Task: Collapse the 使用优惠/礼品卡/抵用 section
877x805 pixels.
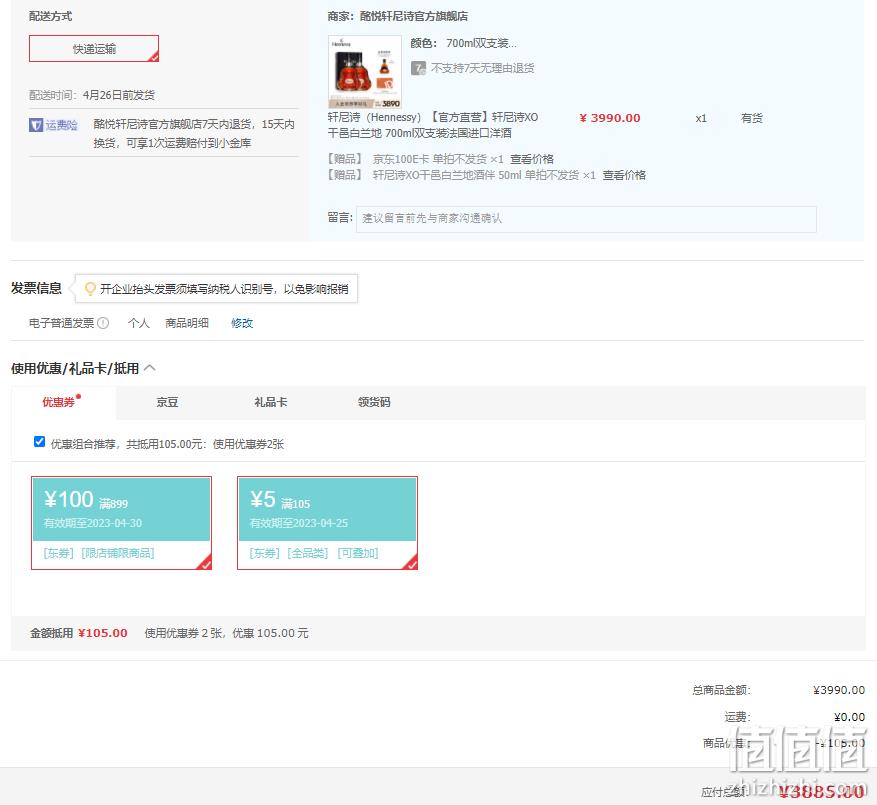Action: click(x=150, y=368)
